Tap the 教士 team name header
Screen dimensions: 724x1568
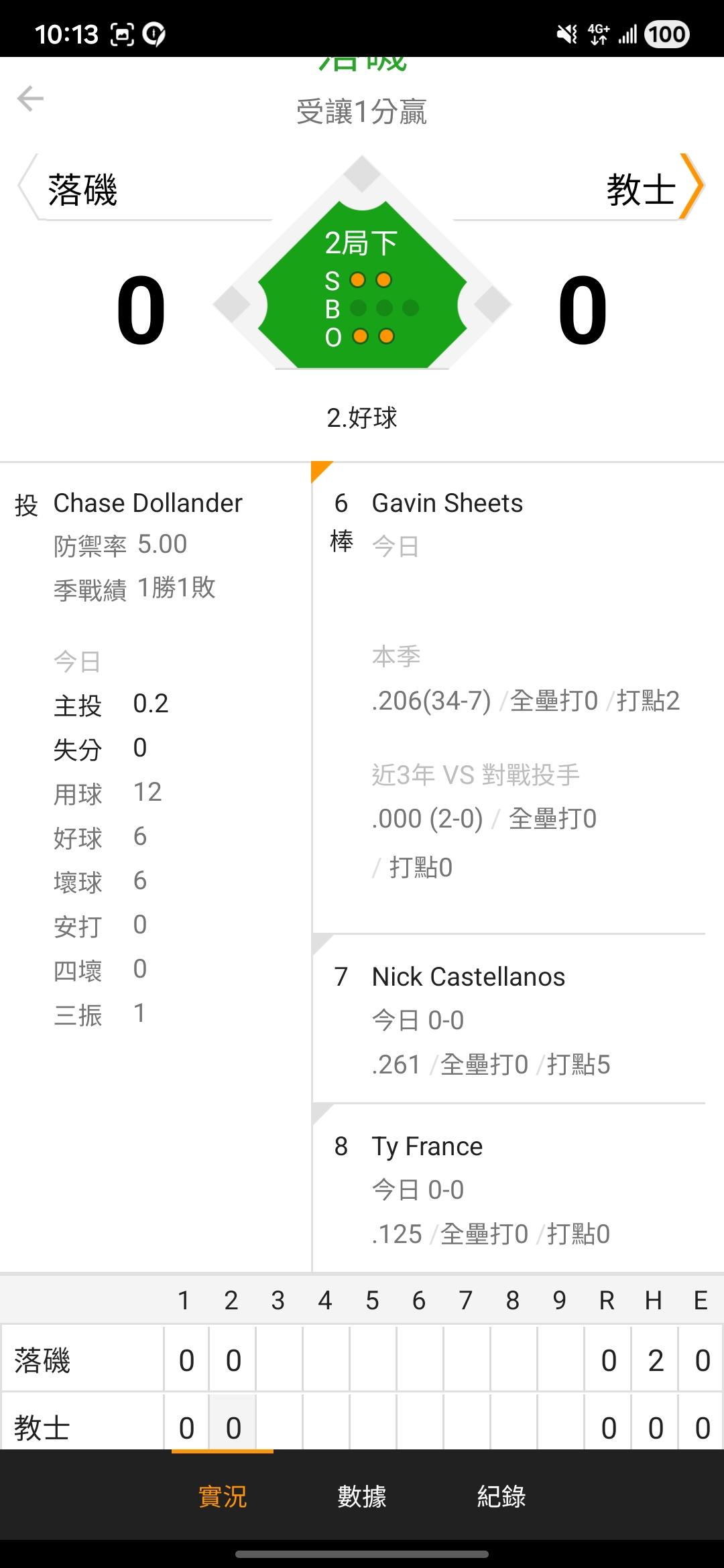pos(640,190)
